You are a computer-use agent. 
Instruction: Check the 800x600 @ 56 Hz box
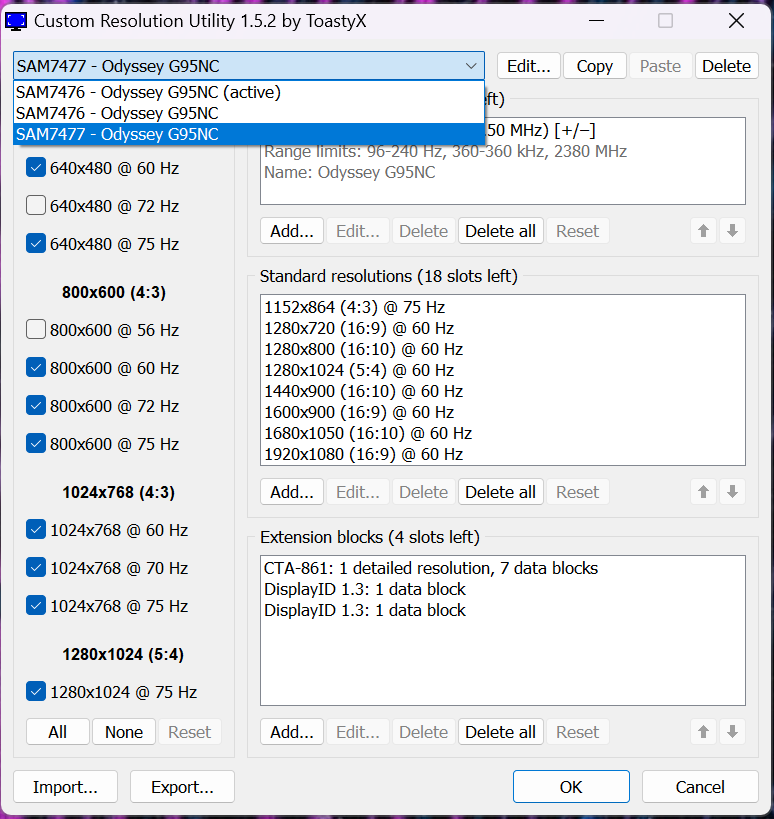click(x=36, y=330)
